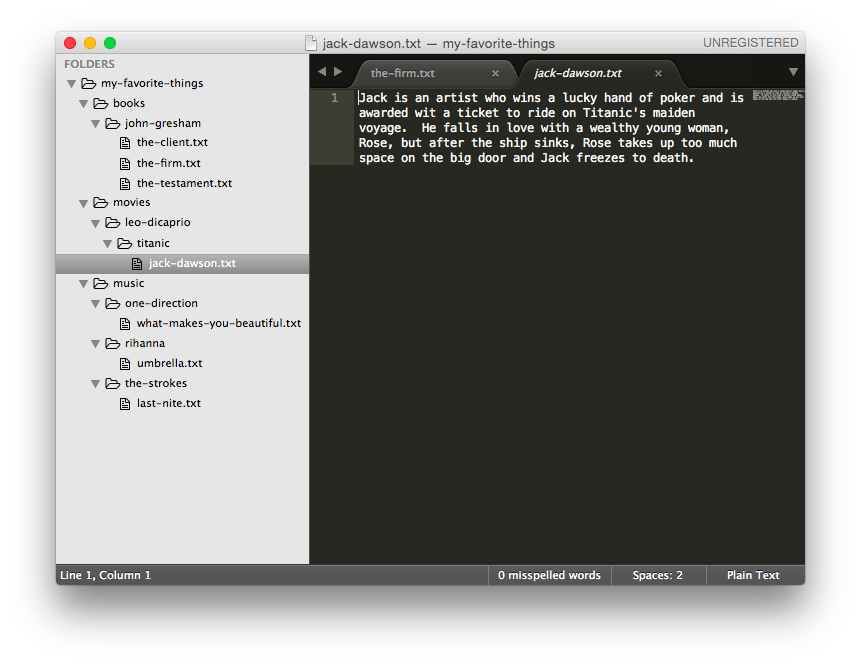Collapse the leo-dicaprio folder
Screen dimensions: 861x665
coord(96,223)
